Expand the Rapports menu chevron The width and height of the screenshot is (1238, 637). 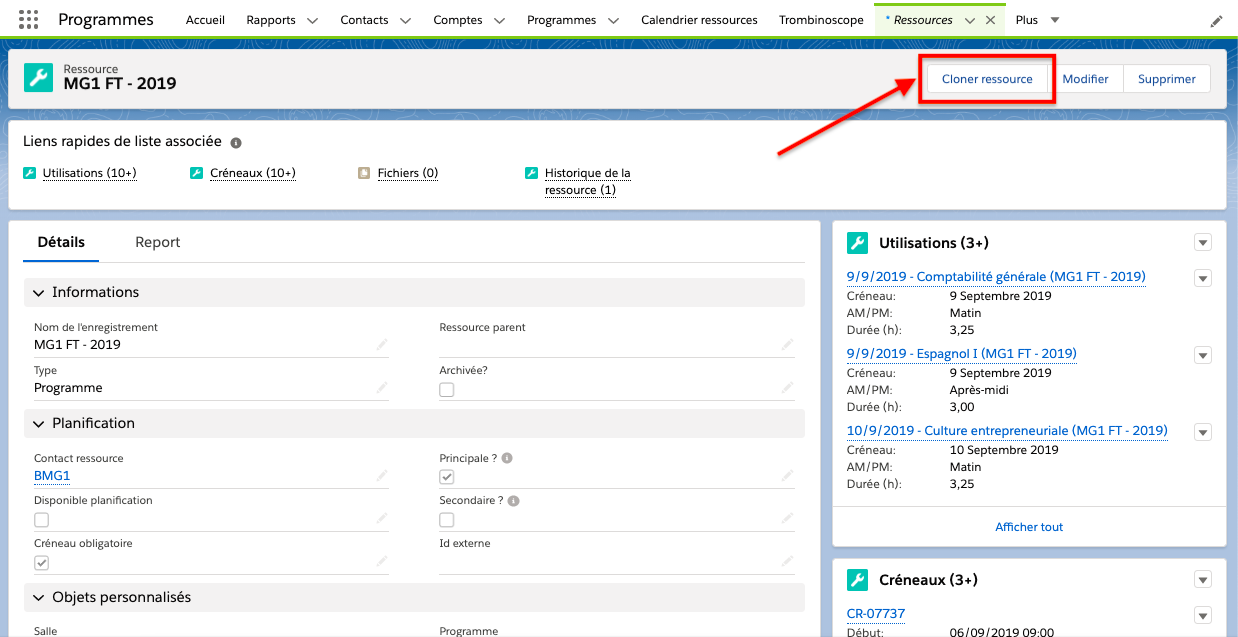pos(312,21)
